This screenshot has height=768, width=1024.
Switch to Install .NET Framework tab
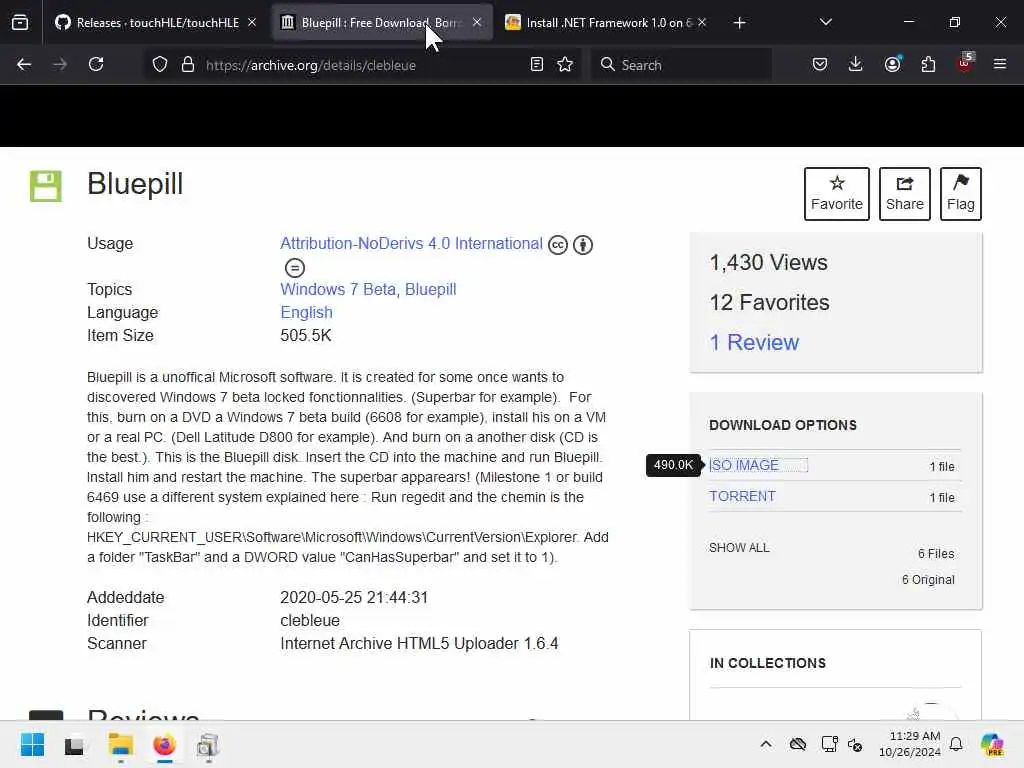click(607, 23)
